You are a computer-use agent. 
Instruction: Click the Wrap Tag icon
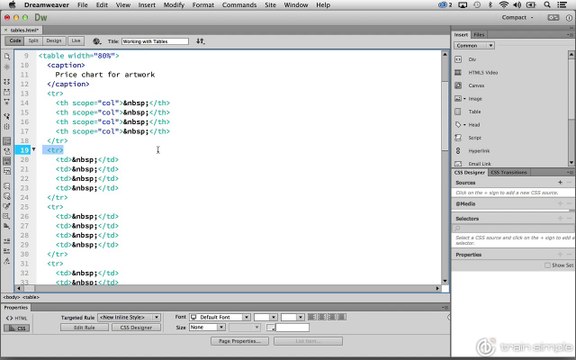(7, 206)
